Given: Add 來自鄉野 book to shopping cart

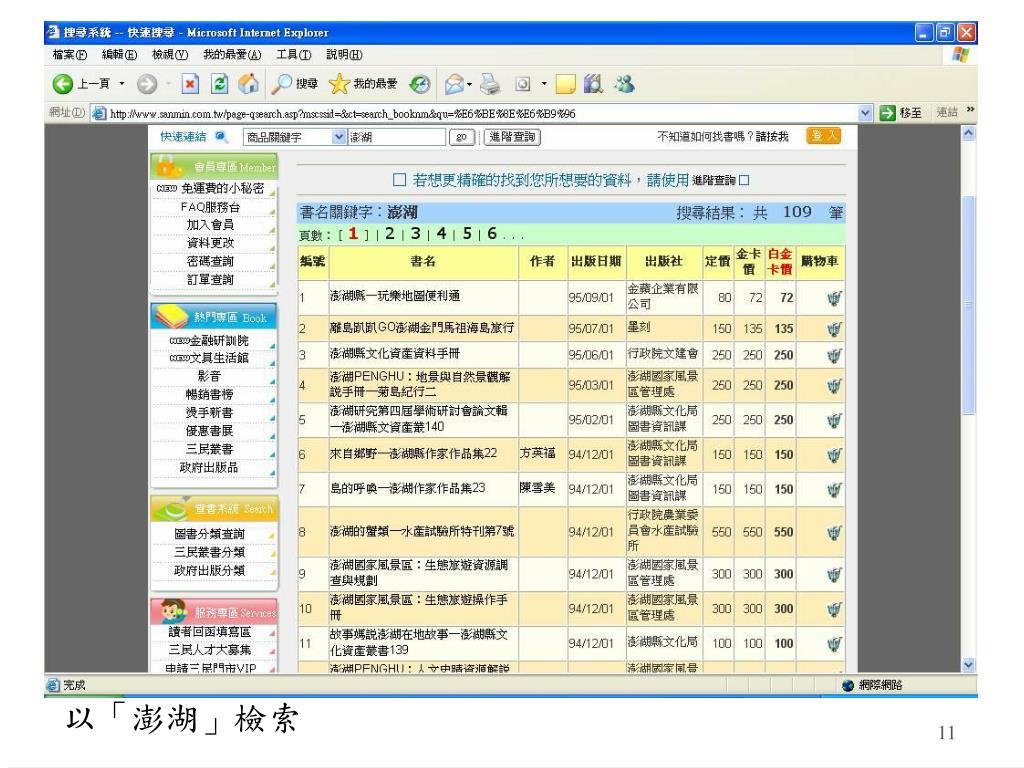Looking at the screenshot, I should click(834, 455).
